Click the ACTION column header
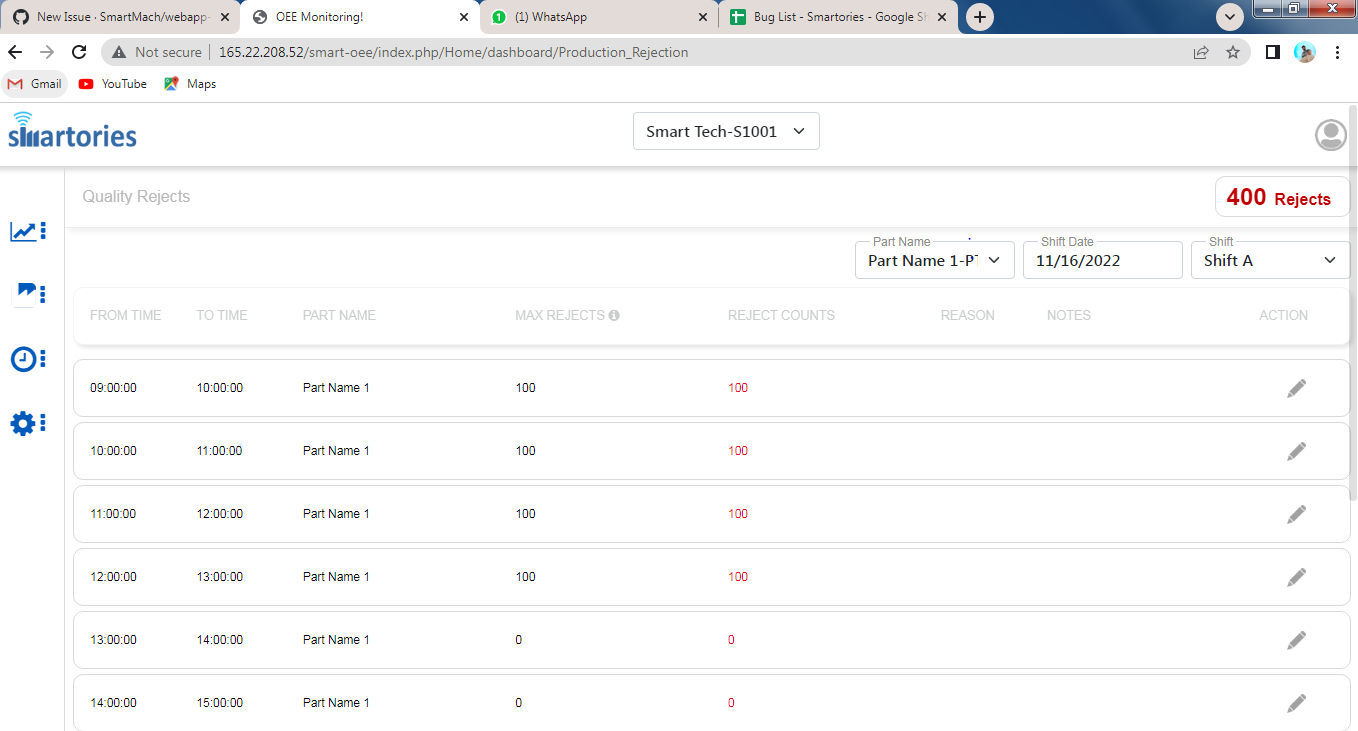 [1283, 315]
